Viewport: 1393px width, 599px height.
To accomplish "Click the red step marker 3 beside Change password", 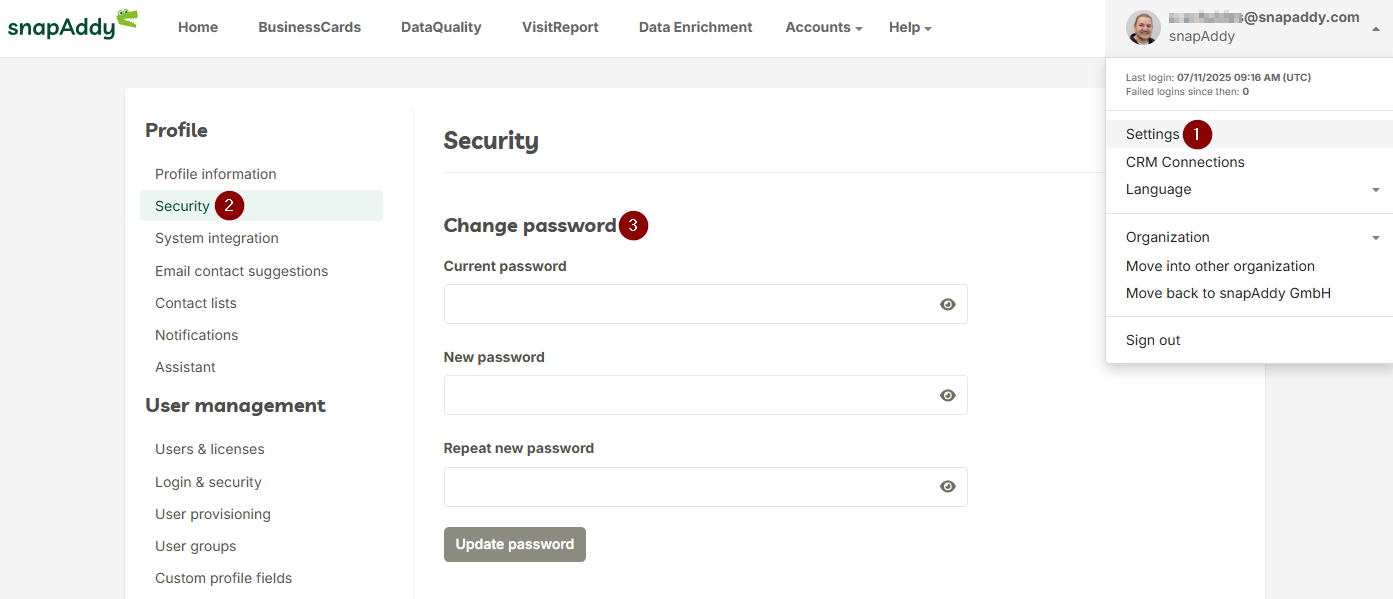I will pyautogui.click(x=633, y=226).
